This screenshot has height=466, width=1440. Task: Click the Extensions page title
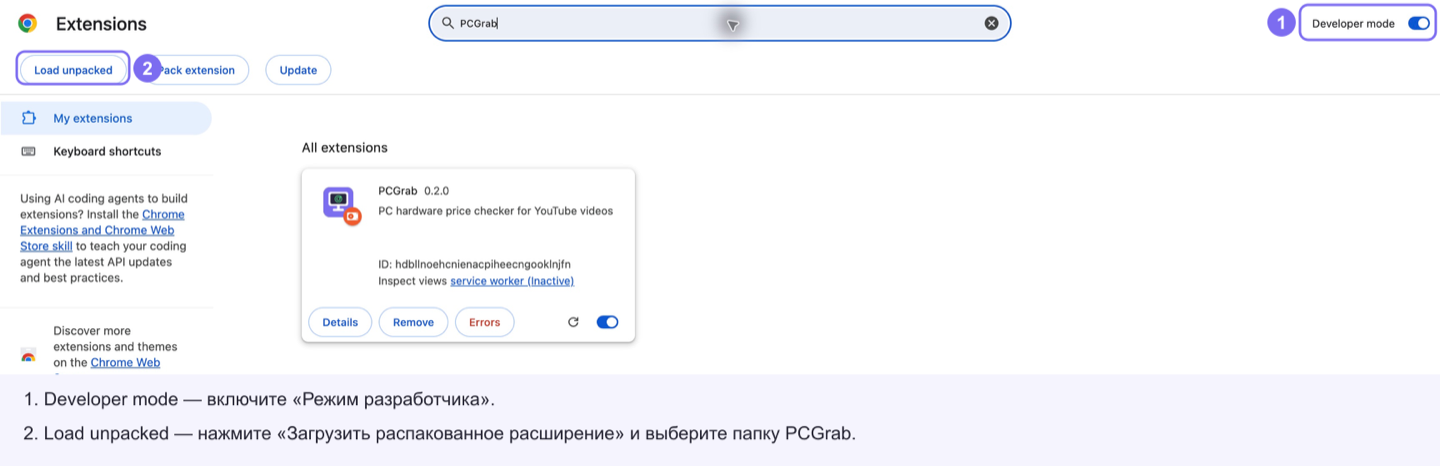[101, 24]
